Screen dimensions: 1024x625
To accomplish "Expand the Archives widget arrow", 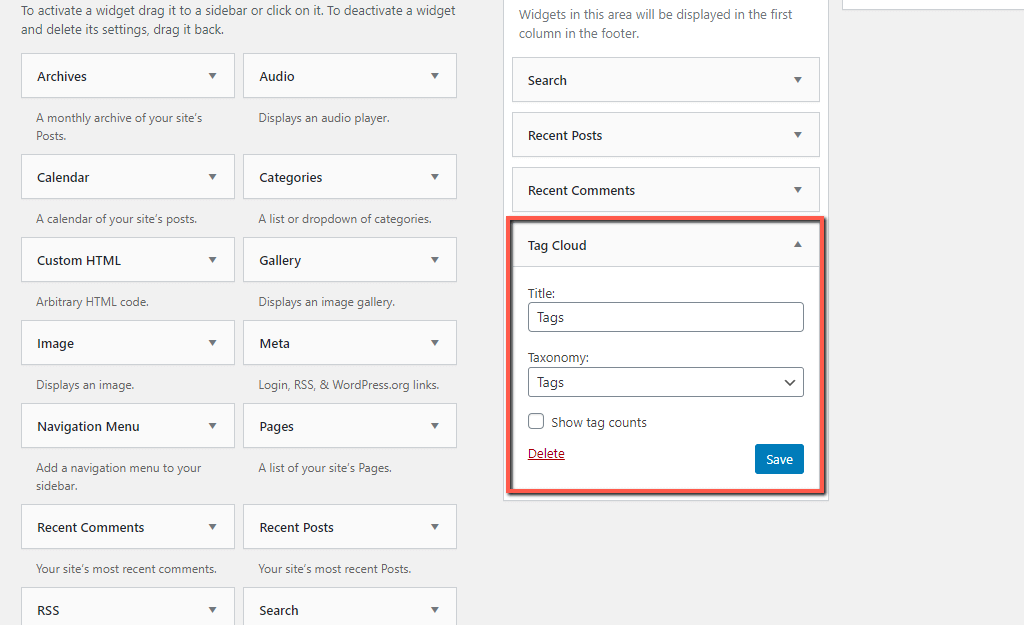I will 212,76.
